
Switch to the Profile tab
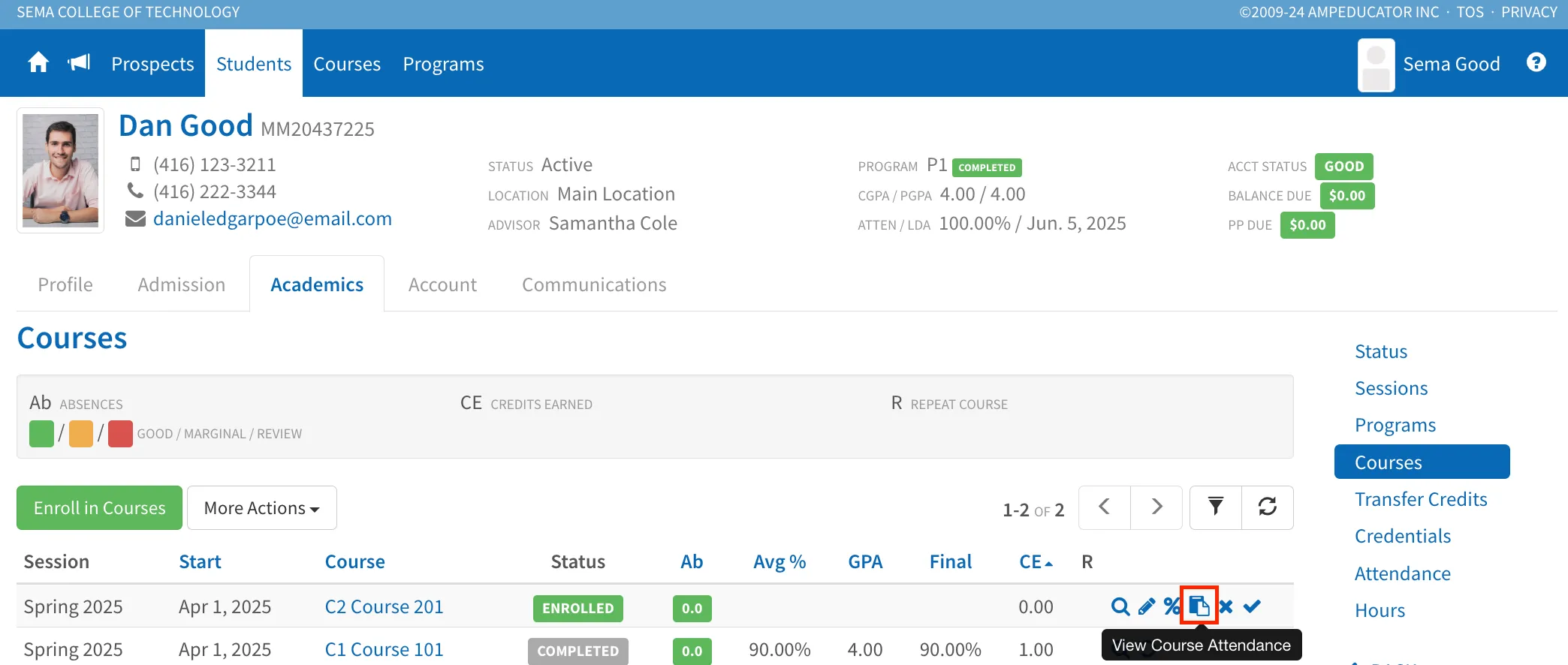[65, 284]
